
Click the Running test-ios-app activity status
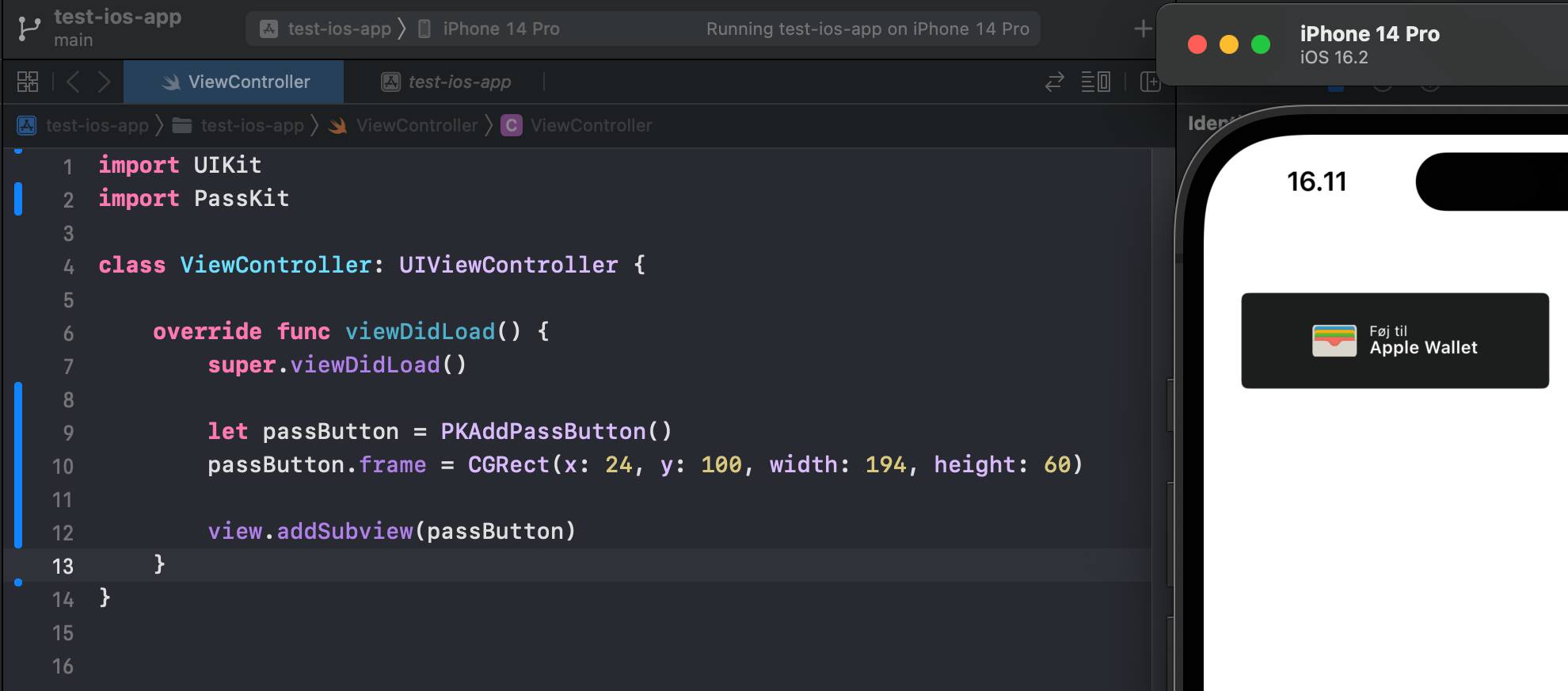pyautogui.click(x=867, y=29)
